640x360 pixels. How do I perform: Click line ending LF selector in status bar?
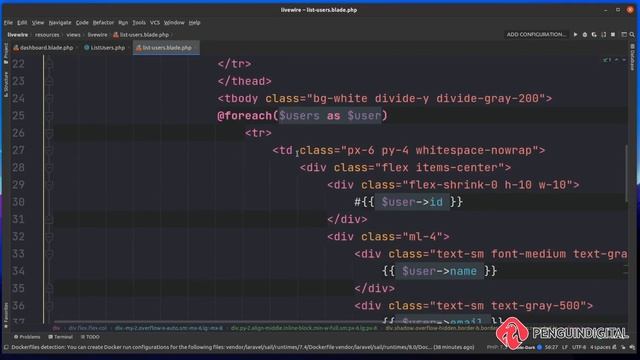coord(565,347)
